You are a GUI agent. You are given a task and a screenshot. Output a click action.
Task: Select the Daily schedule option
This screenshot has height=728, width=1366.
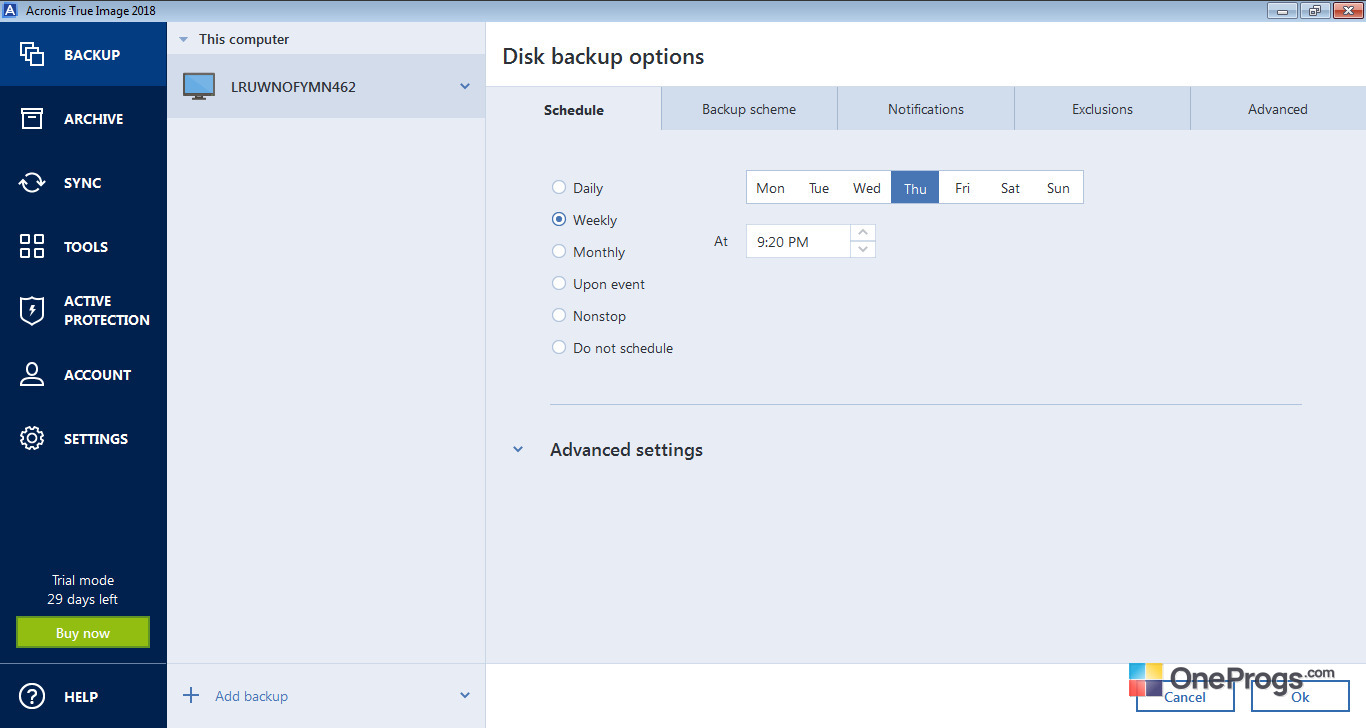[559, 188]
